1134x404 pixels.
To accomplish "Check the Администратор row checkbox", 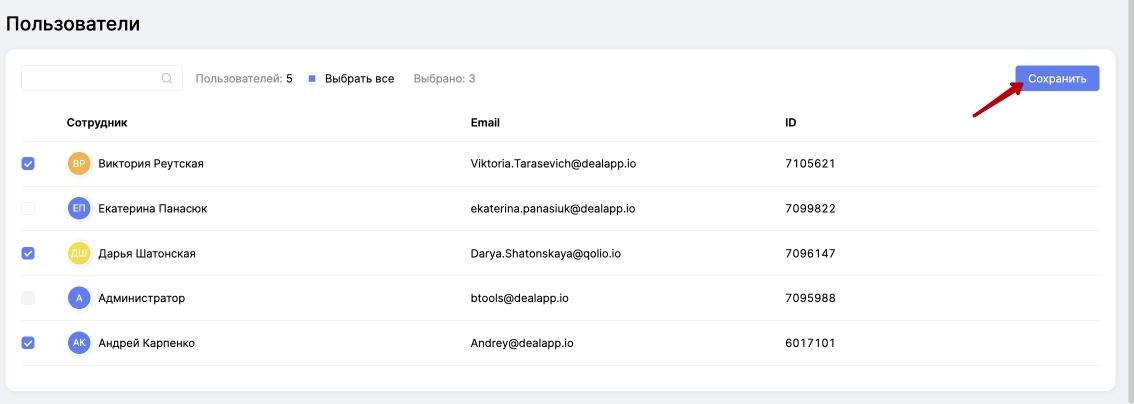I will point(28,298).
